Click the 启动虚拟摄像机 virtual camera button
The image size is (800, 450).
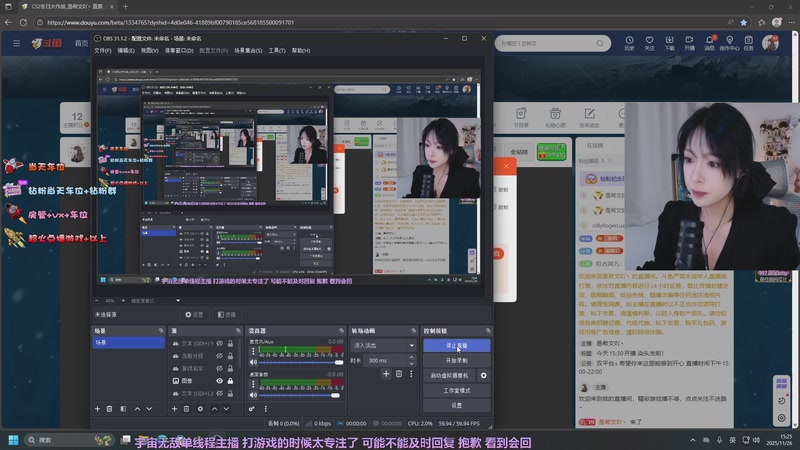click(x=449, y=376)
